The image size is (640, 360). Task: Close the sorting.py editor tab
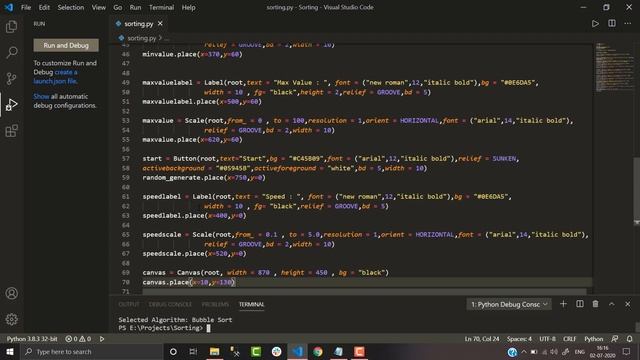click(x=160, y=24)
